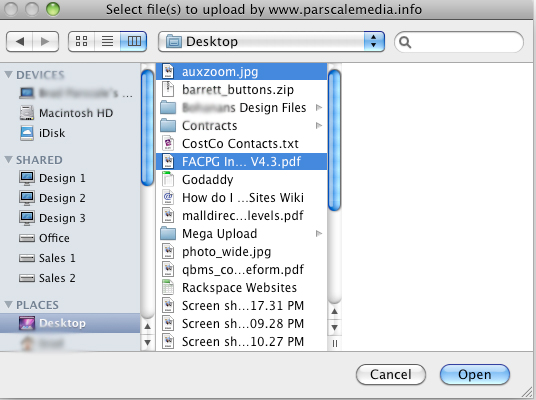Click the file list vertical scrollbar thumb

click(x=334, y=139)
